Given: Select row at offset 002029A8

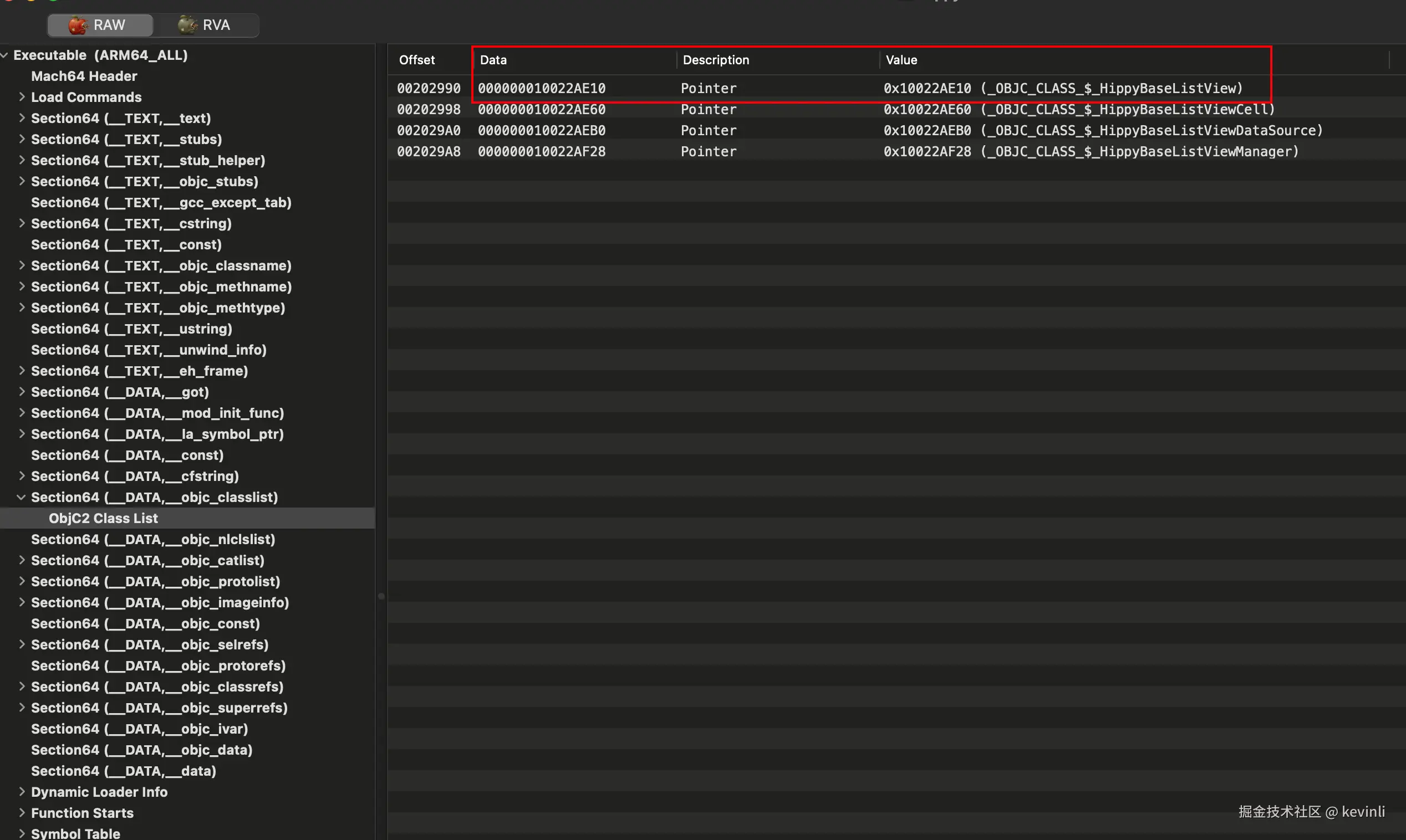Looking at the screenshot, I should pyautogui.click(x=429, y=152).
